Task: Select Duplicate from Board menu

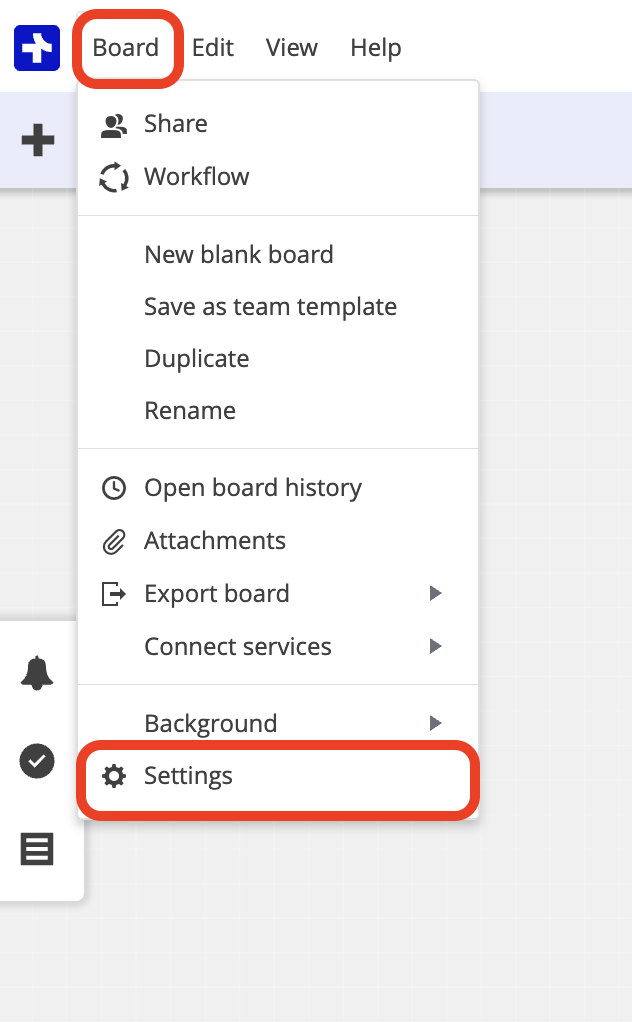Action: click(197, 359)
